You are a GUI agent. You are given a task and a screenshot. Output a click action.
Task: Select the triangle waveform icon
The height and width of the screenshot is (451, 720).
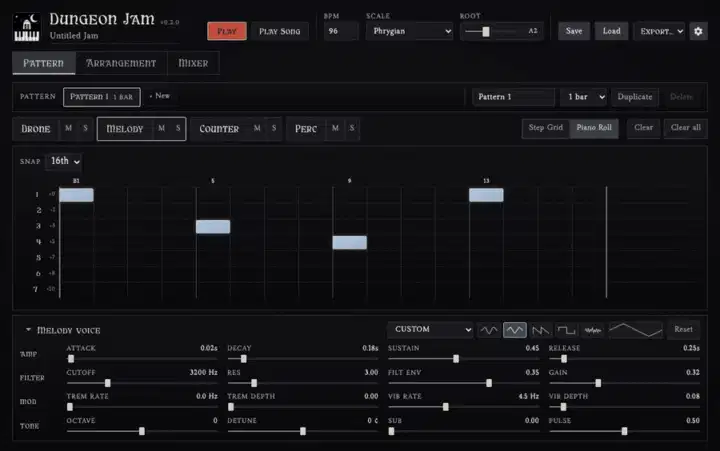(514, 330)
